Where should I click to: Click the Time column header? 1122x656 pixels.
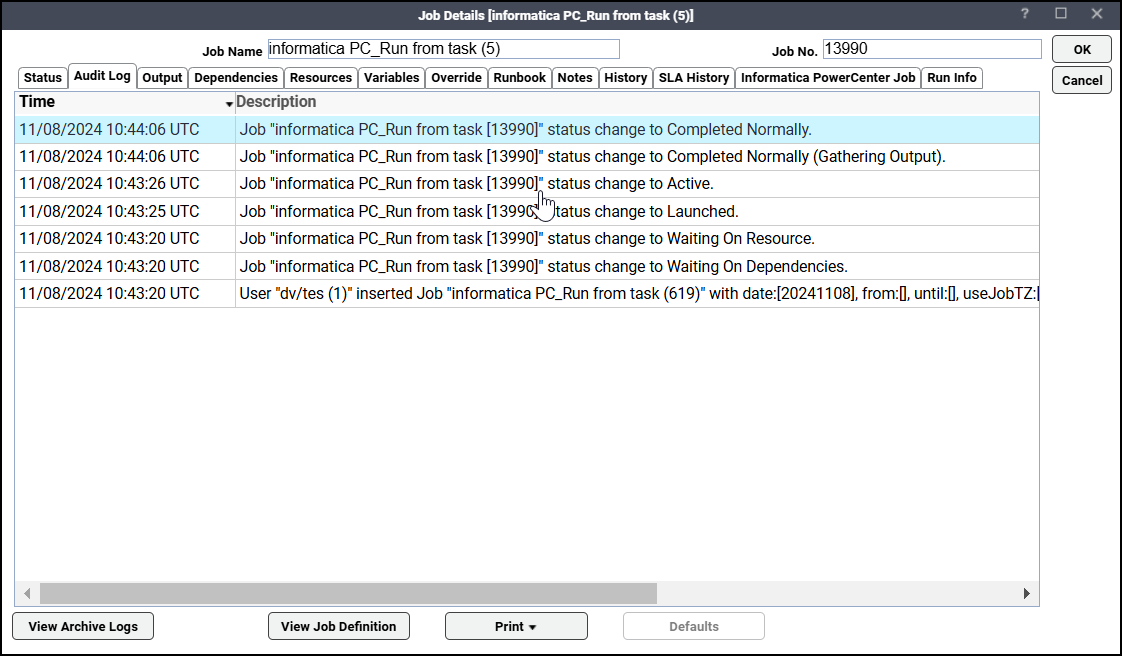[125, 102]
